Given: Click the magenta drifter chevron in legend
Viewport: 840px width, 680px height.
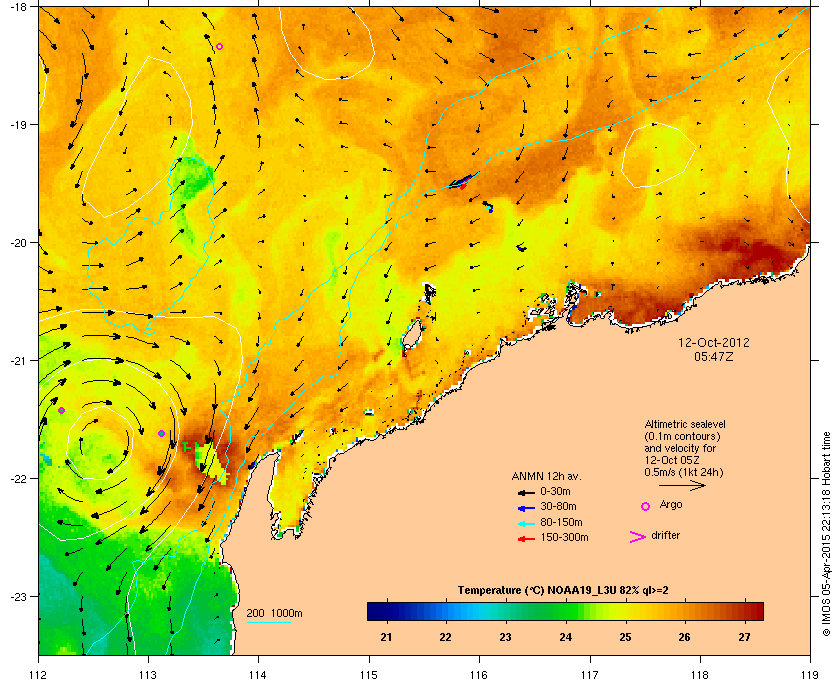Looking at the screenshot, I should coord(638,537).
